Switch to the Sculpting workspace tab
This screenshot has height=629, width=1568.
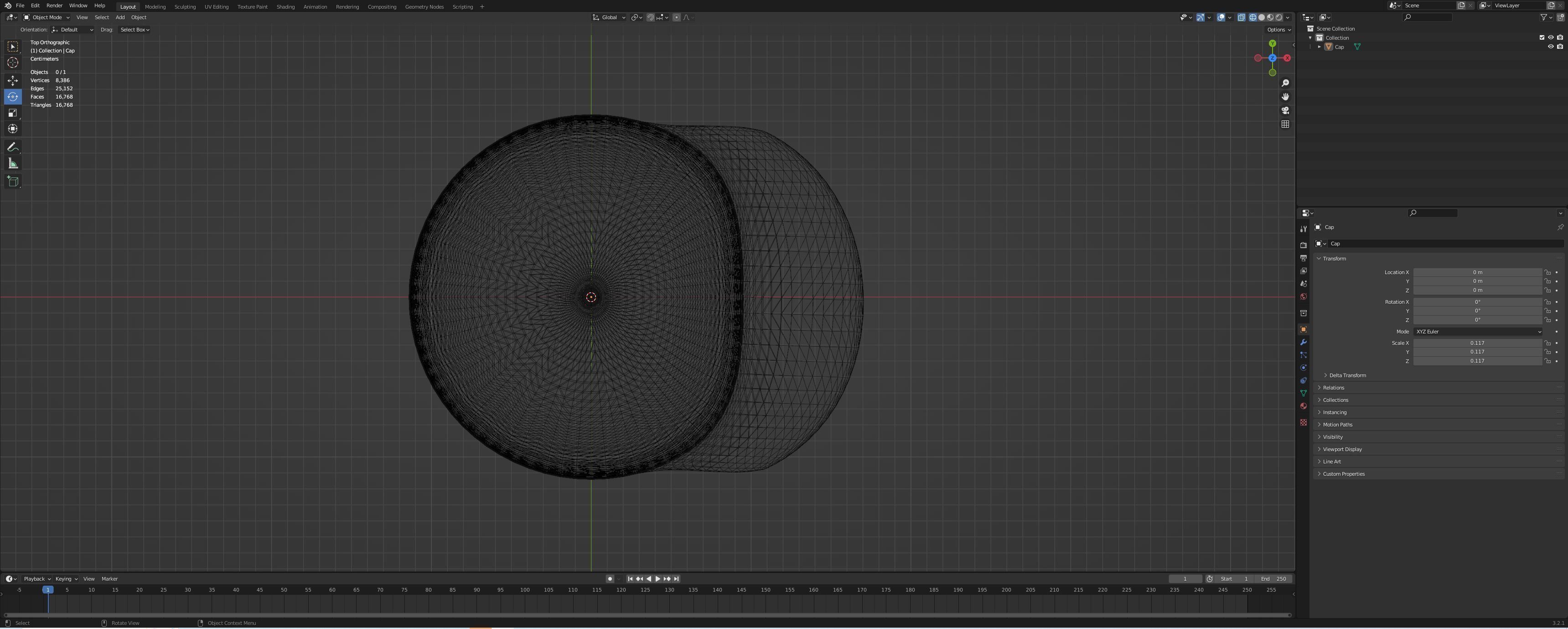pos(185,7)
